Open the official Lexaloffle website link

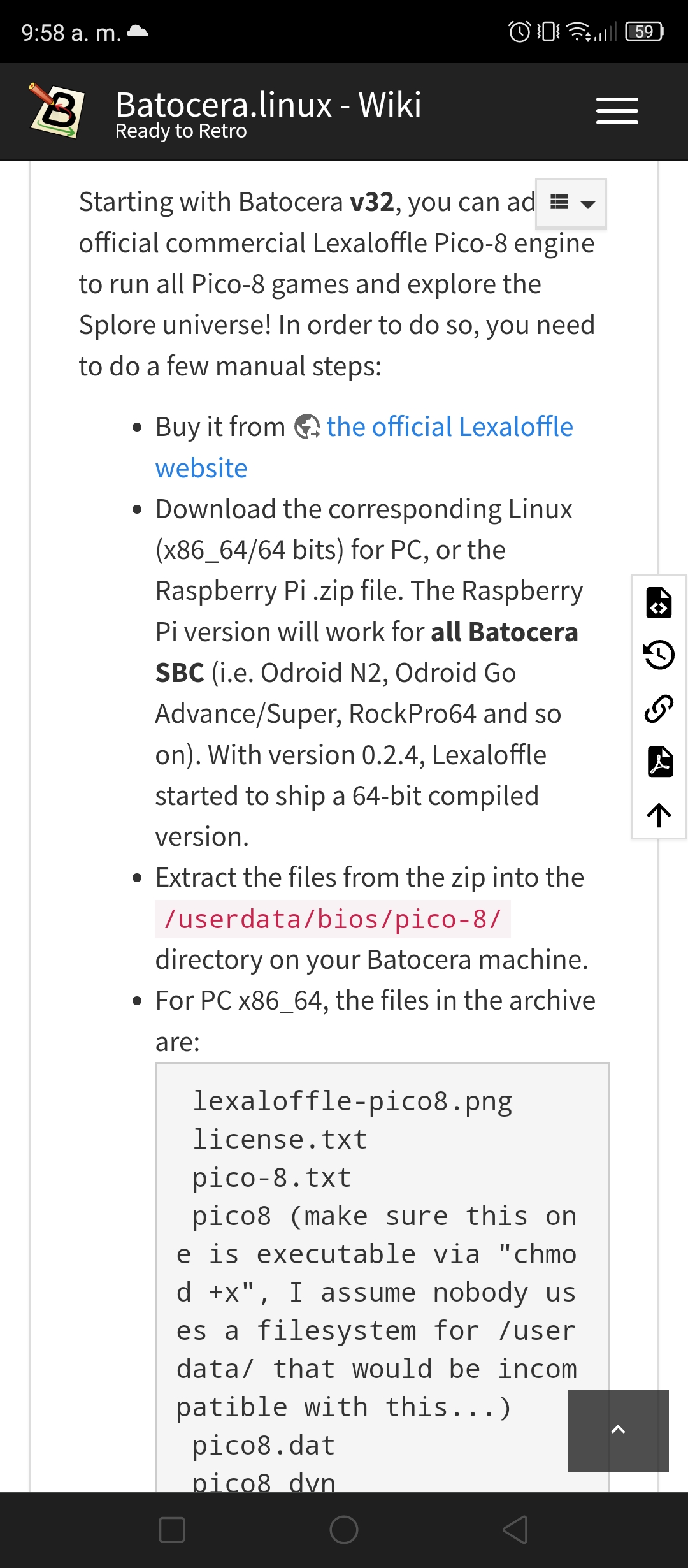(364, 447)
